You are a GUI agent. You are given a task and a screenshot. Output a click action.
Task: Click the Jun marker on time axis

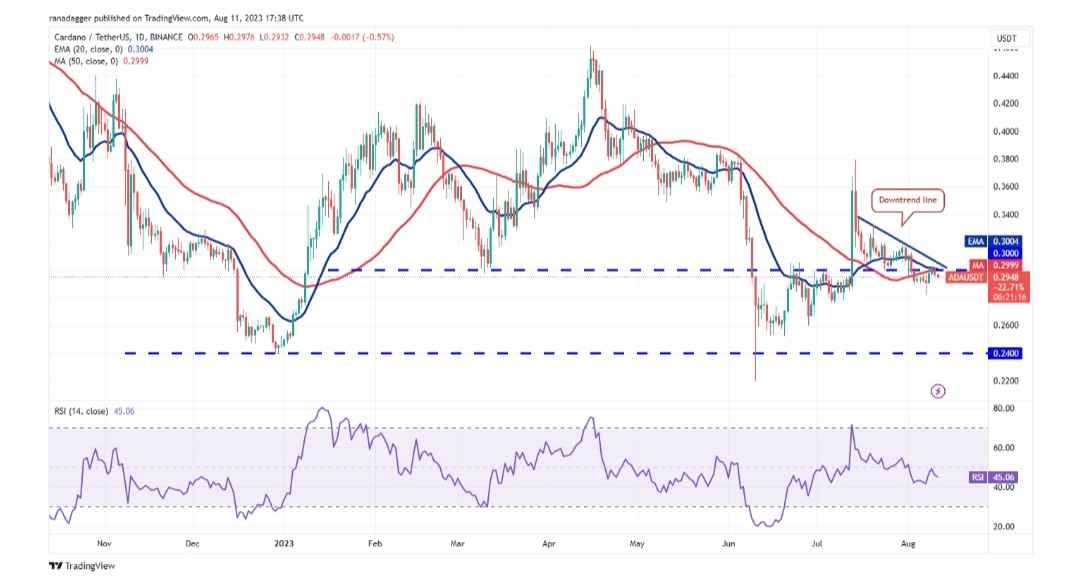point(728,547)
